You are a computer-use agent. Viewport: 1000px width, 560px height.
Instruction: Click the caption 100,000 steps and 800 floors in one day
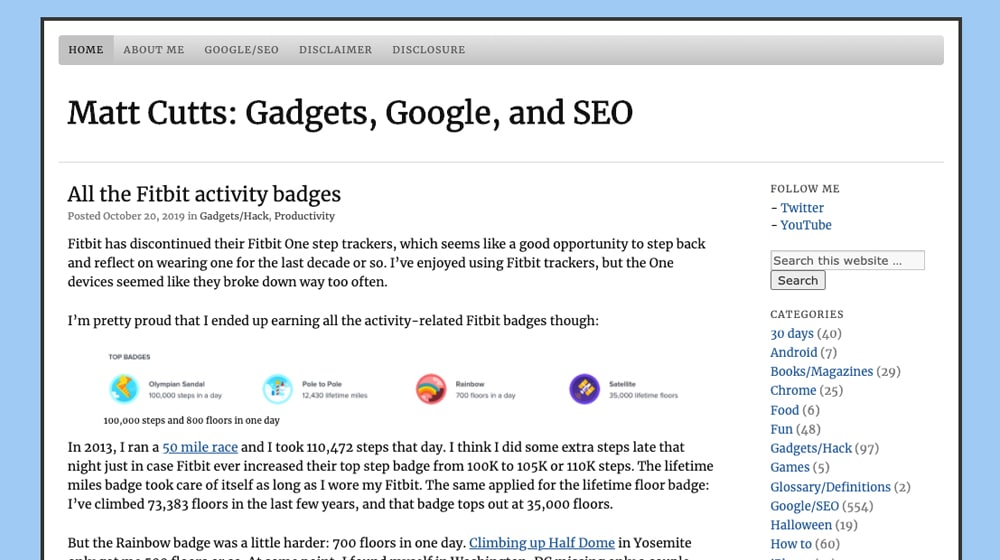[191, 420]
